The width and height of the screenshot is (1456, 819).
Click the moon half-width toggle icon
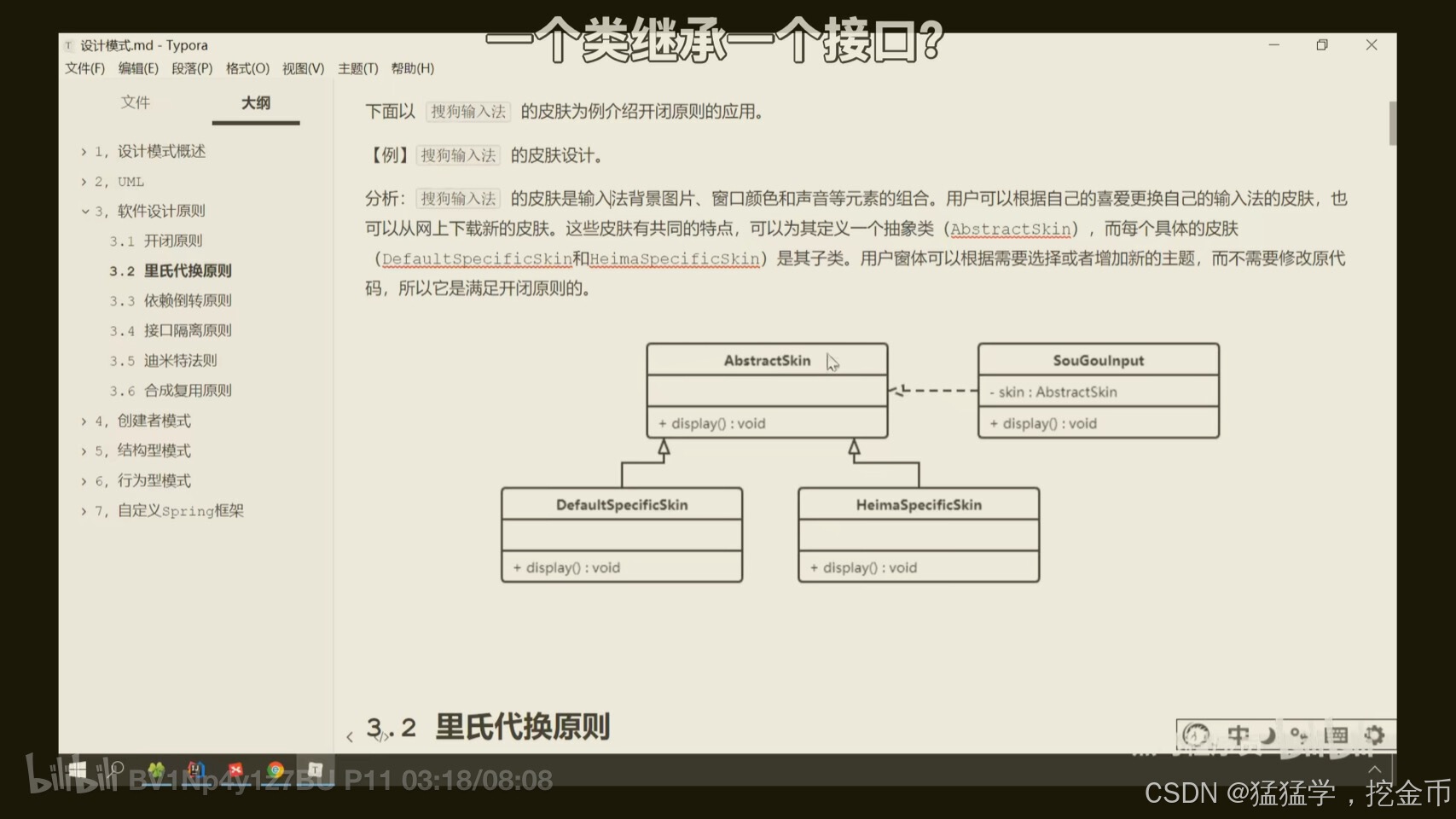point(1268,735)
